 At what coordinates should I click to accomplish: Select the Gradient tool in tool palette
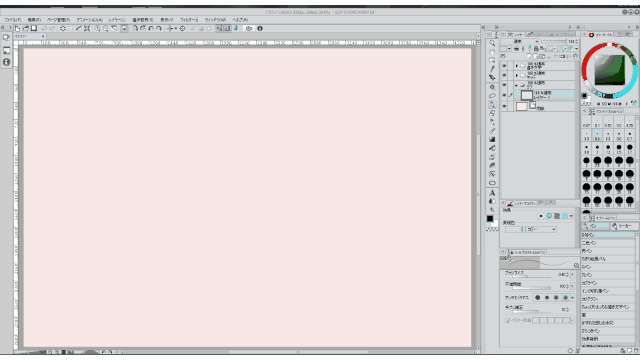[x=492, y=140]
